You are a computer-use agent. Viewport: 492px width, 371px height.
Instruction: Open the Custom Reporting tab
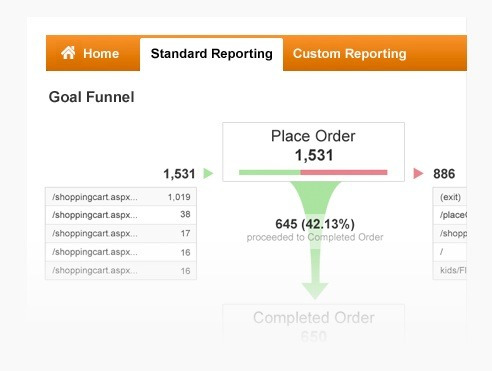[349, 54]
